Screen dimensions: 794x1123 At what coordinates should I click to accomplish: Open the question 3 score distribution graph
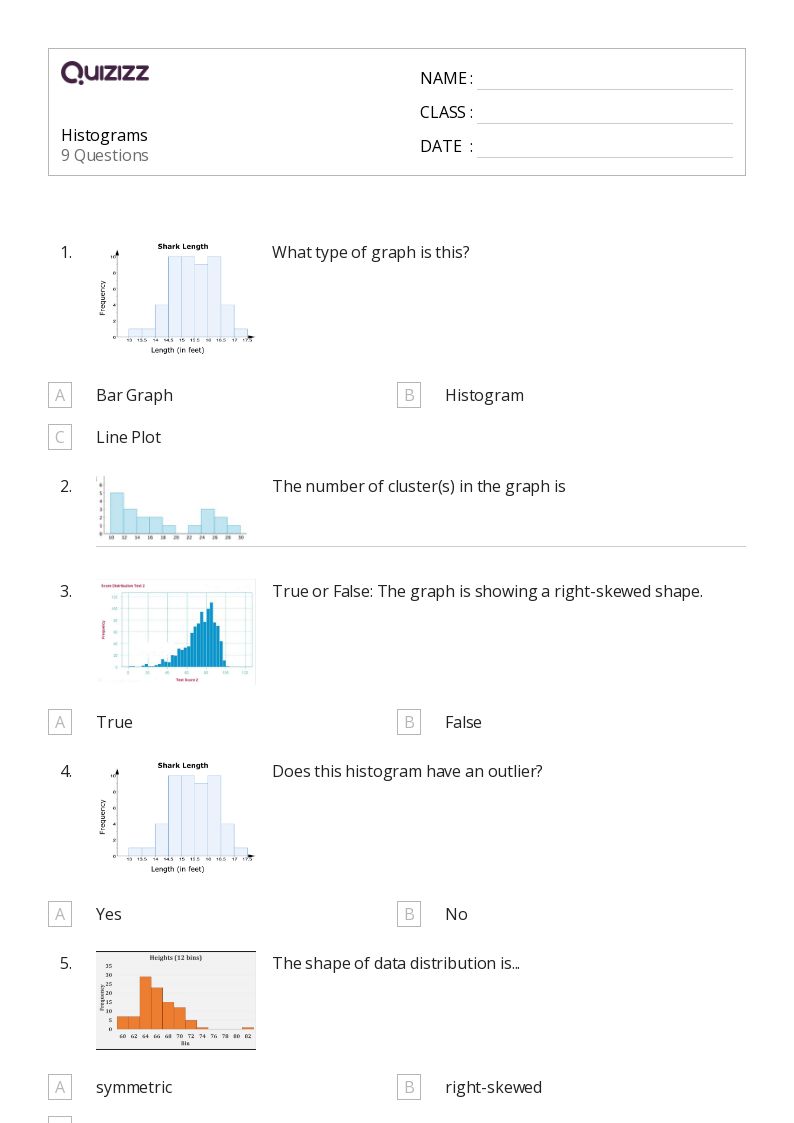(176, 632)
